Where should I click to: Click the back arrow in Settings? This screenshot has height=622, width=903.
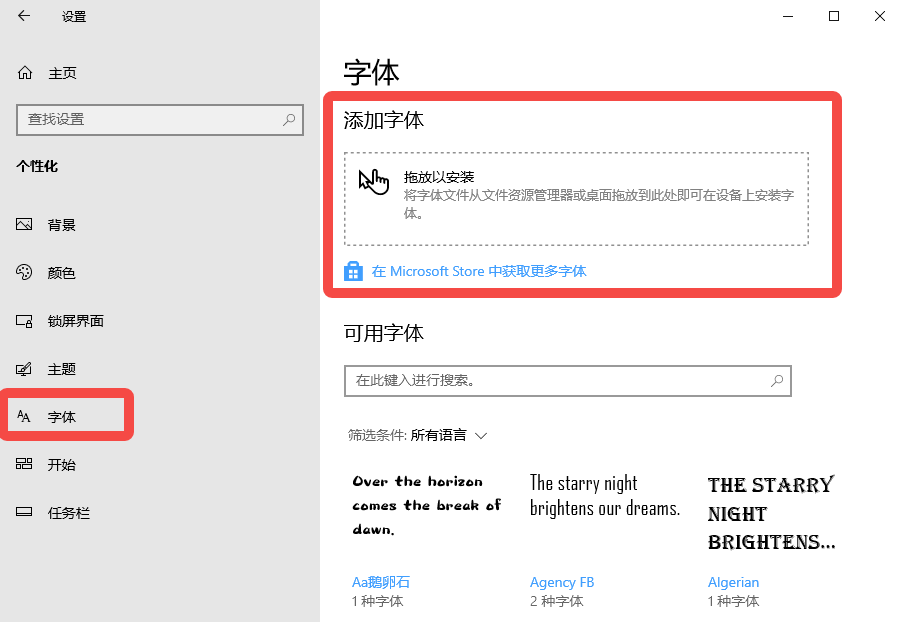[24, 16]
